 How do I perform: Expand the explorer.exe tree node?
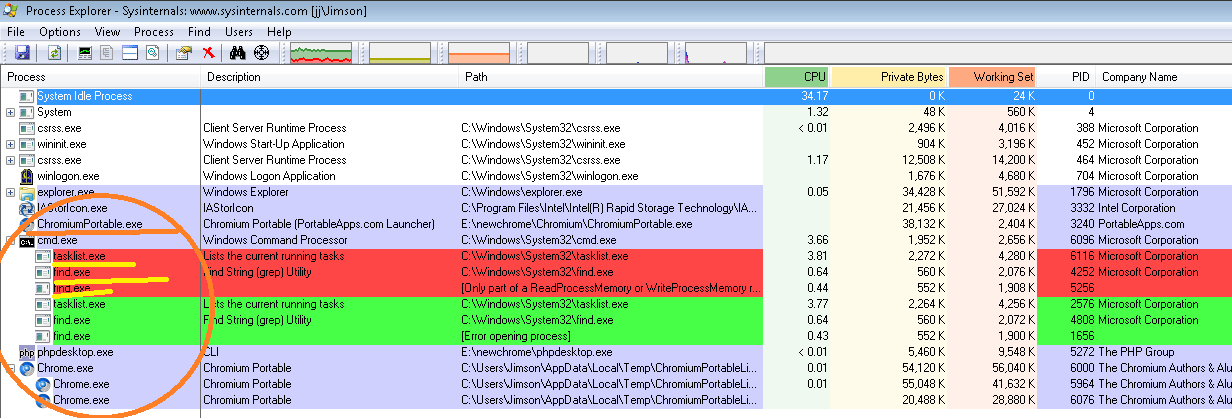[x=10, y=192]
